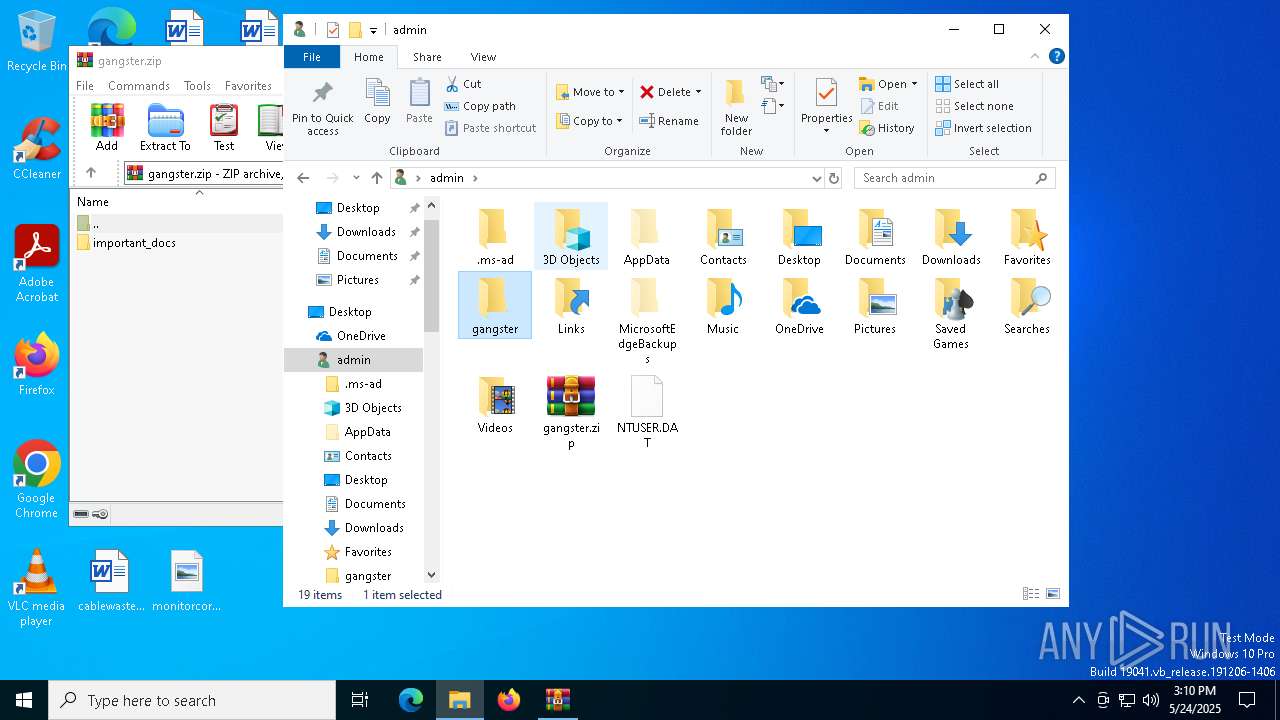
Task: Select the gangster.zip archive file
Action: [x=571, y=412]
